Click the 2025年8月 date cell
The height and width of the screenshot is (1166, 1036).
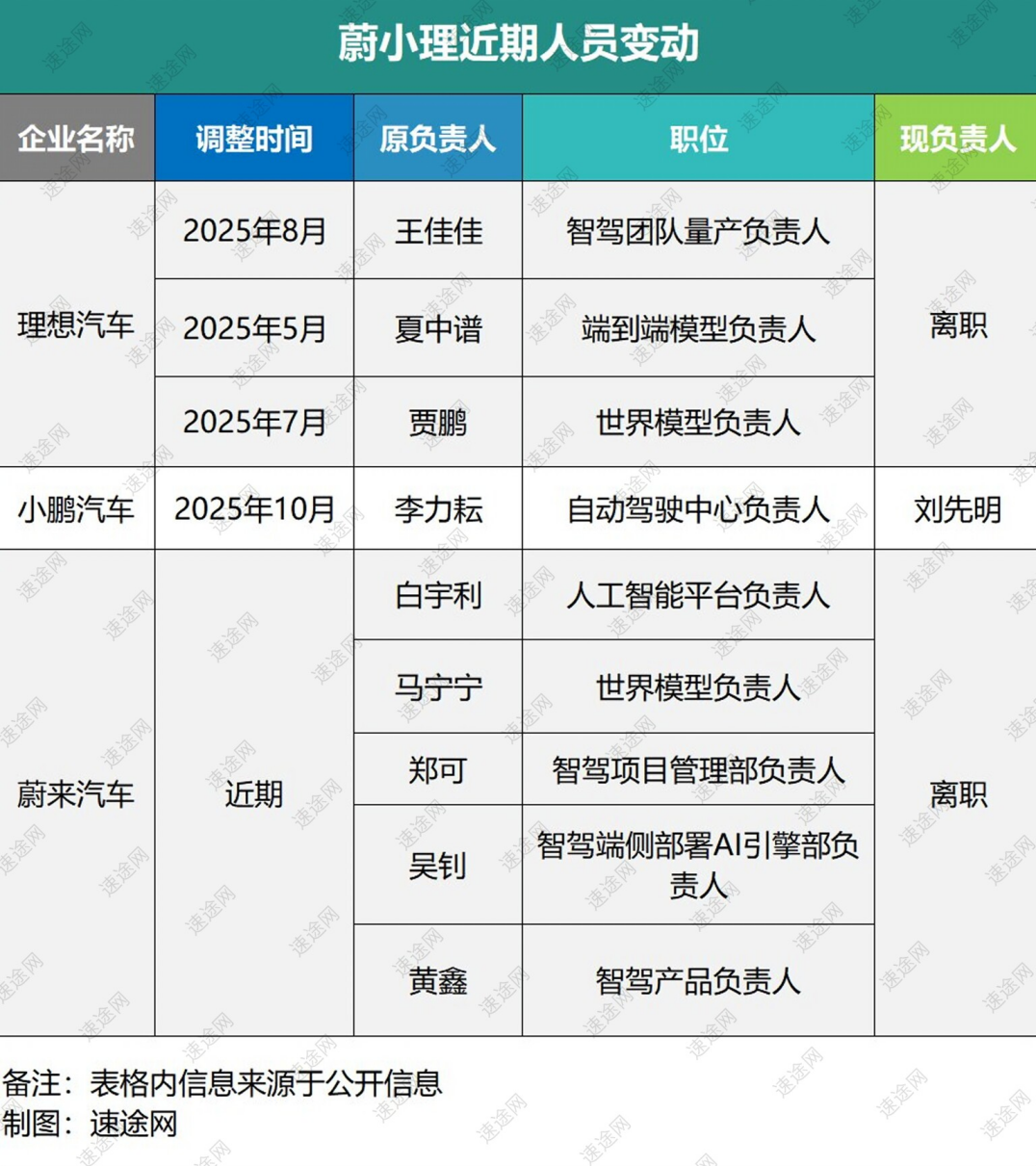coord(254,231)
